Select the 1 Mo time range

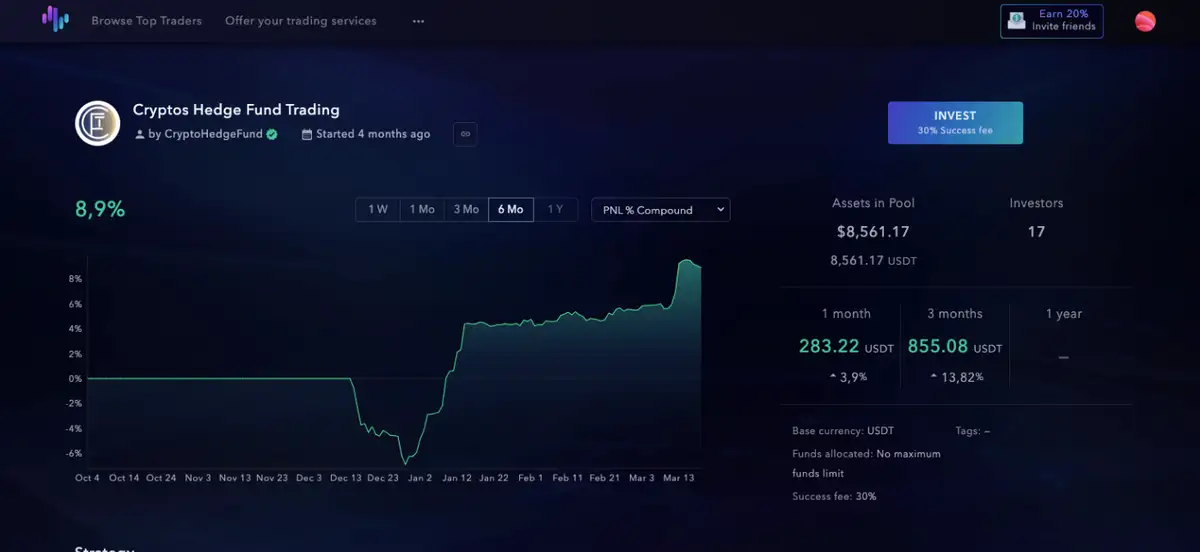coord(421,210)
